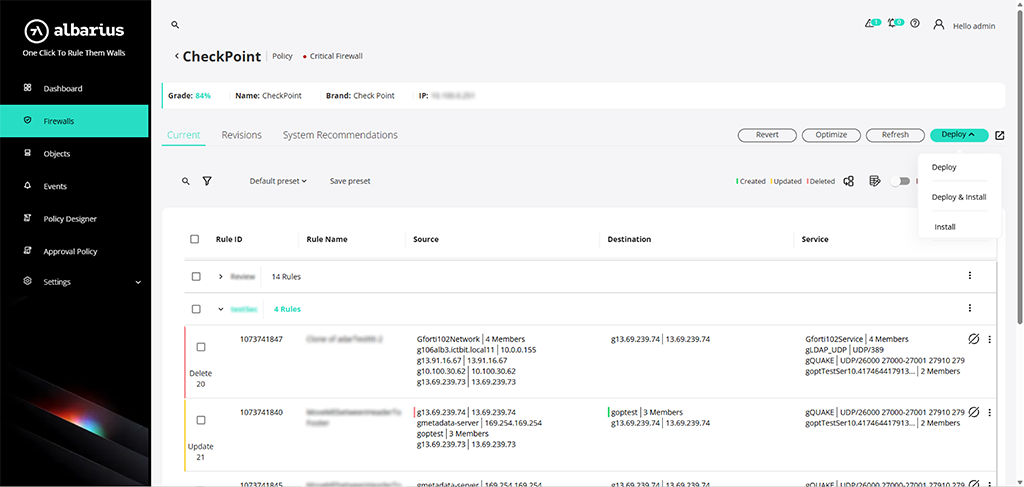Click the Optimize button
Image resolution: width=1024 pixels, height=487 pixels.
(x=831, y=135)
